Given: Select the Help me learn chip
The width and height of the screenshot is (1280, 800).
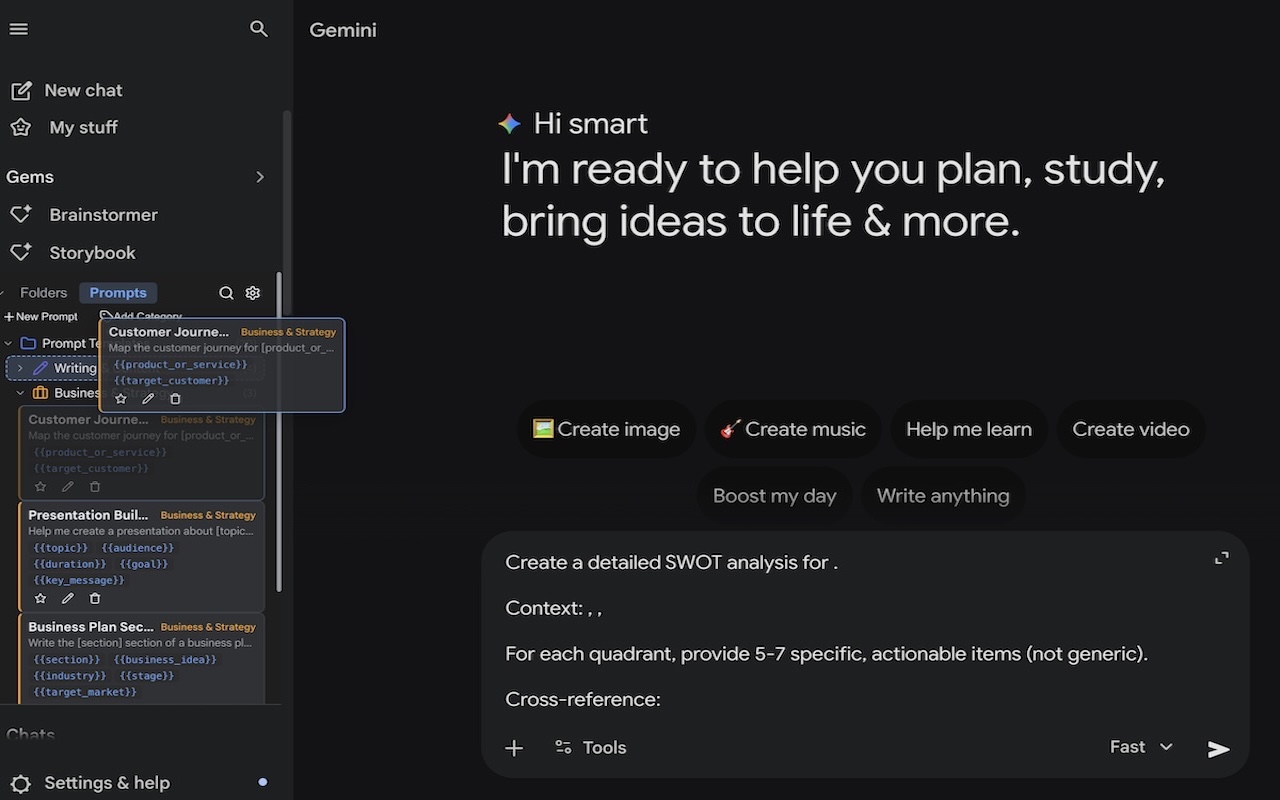Looking at the screenshot, I should pos(969,429).
